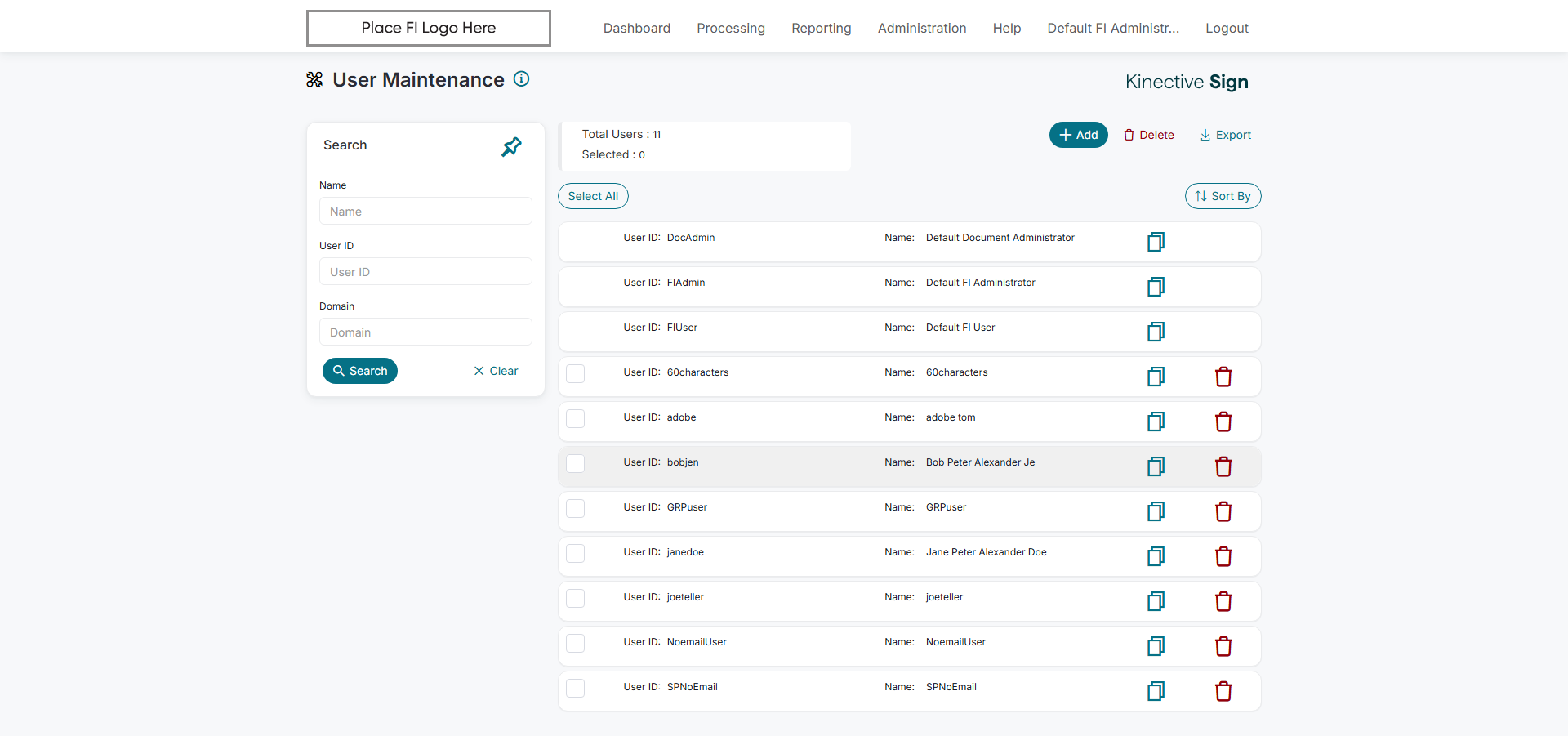
Task: Copy the SPNoEmail user
Action: [x=1156, y=691]
